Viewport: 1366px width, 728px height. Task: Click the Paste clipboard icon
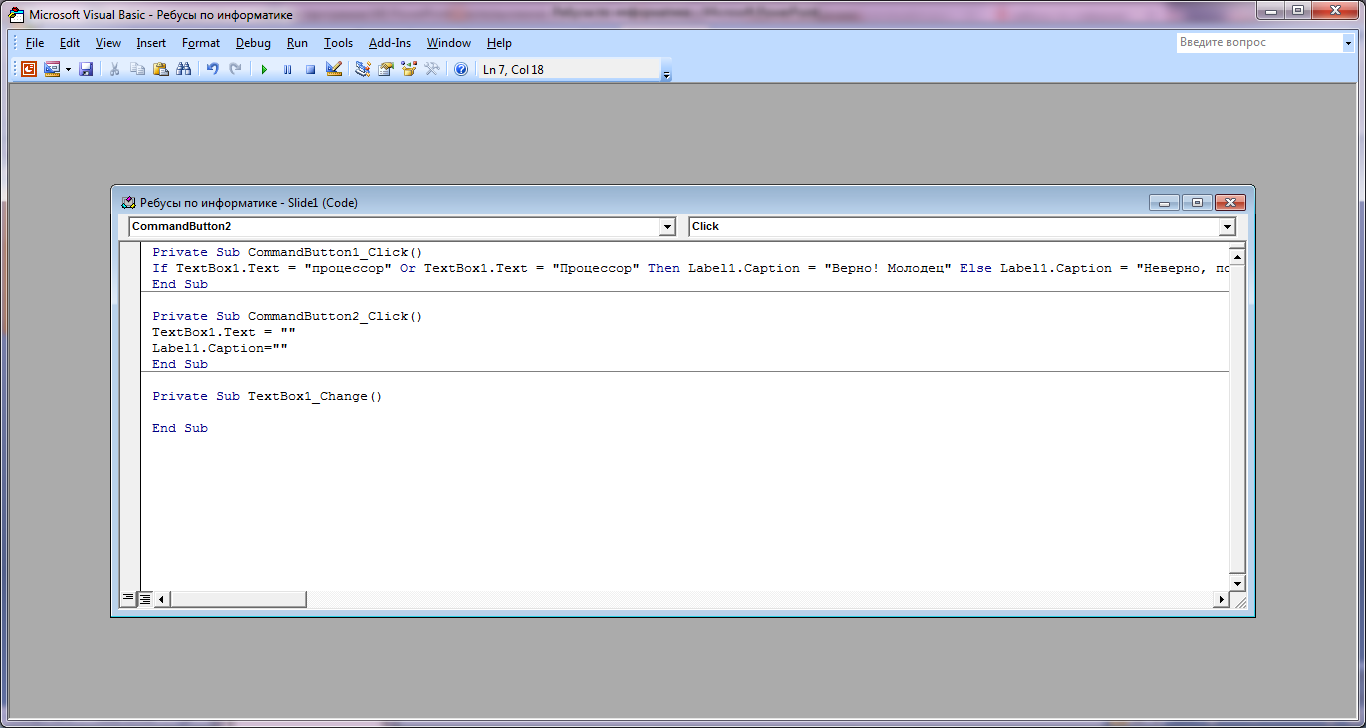click(x=160, y=69)
